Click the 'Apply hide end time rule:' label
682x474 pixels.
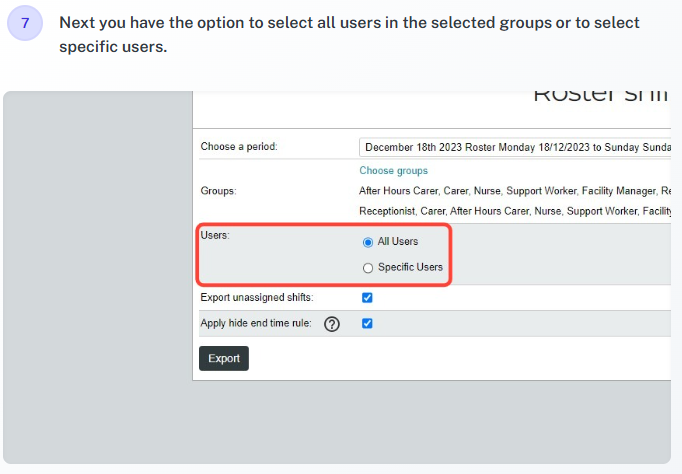click(x=256, y=323)
